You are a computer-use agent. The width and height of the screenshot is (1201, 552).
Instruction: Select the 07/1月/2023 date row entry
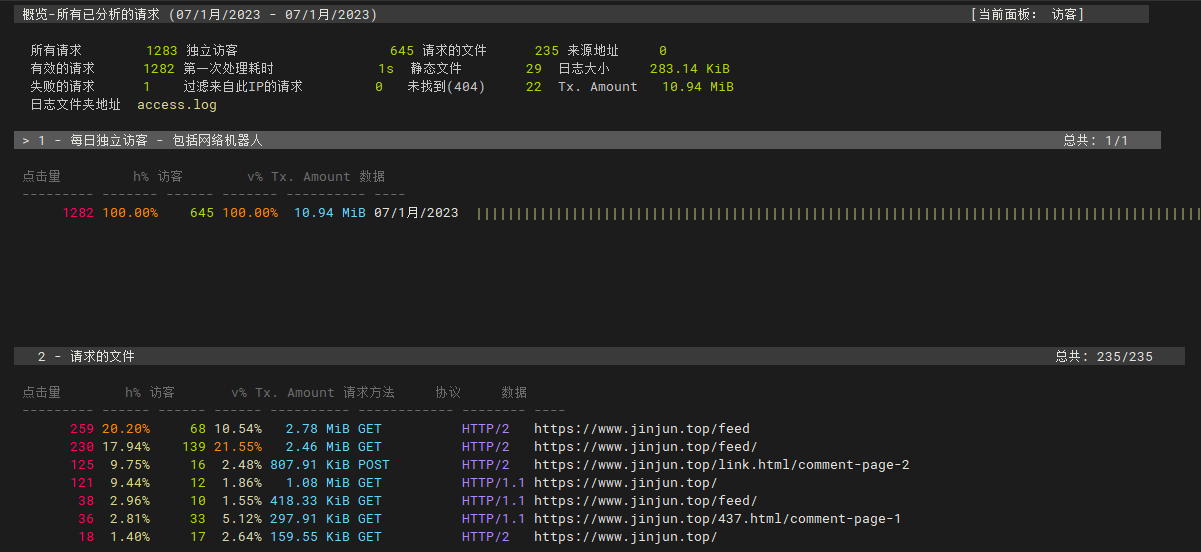click(x=416, y=213)
